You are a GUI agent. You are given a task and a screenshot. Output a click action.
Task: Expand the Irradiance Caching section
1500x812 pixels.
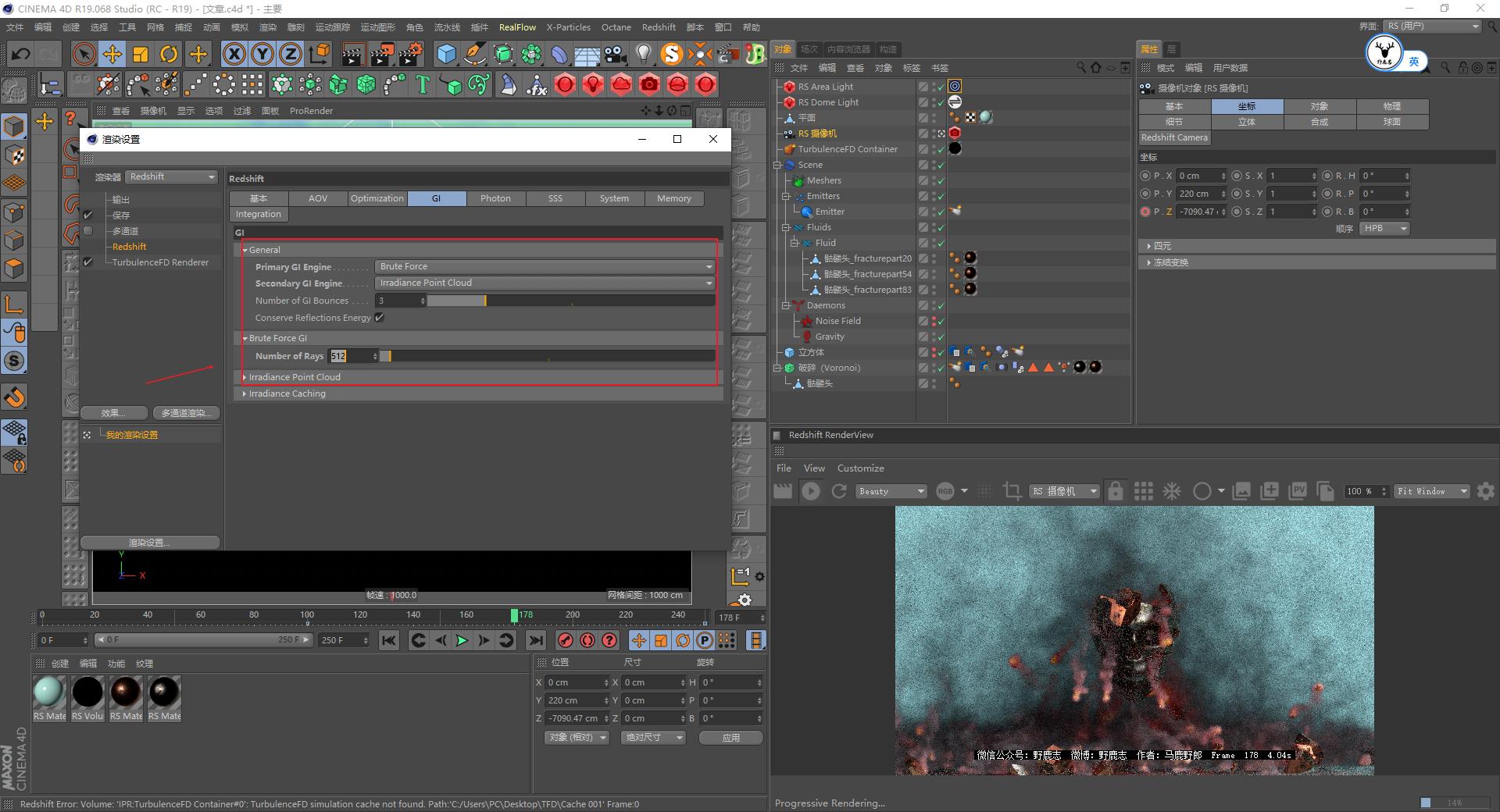(287, 394)
